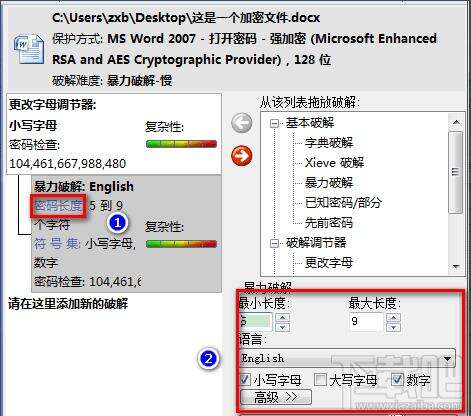Decrease minimum length with down spinner

pos(283,327)
